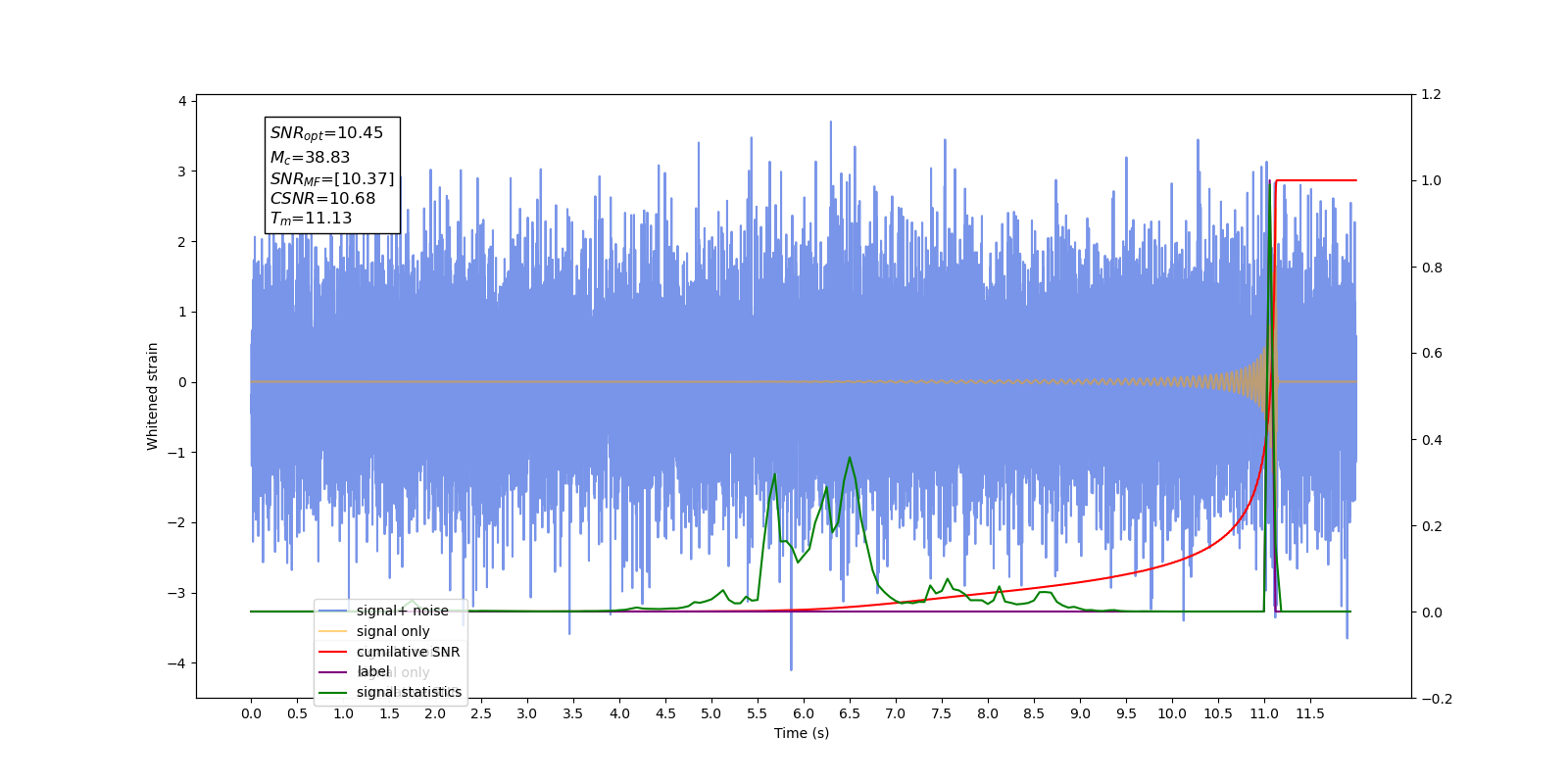Click the right y-axis tick label 0.2
The height and width of the screenshot is (784, 1568).
point(1431,526)
